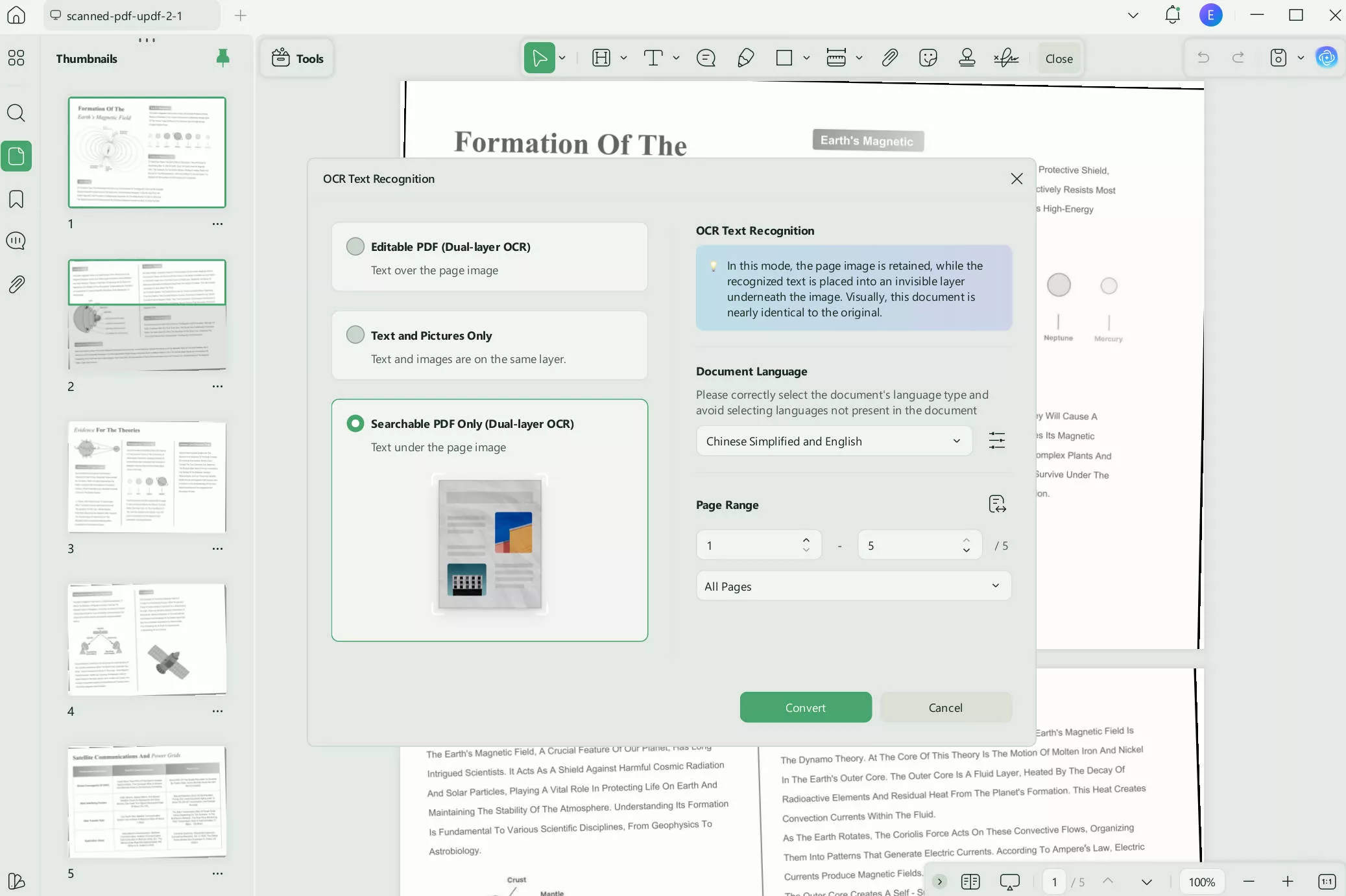Image resolution: width=1346 pixels, height=896 pixels.
Task: Attach a file with the paperclip tool
Action: pos(889,58)
